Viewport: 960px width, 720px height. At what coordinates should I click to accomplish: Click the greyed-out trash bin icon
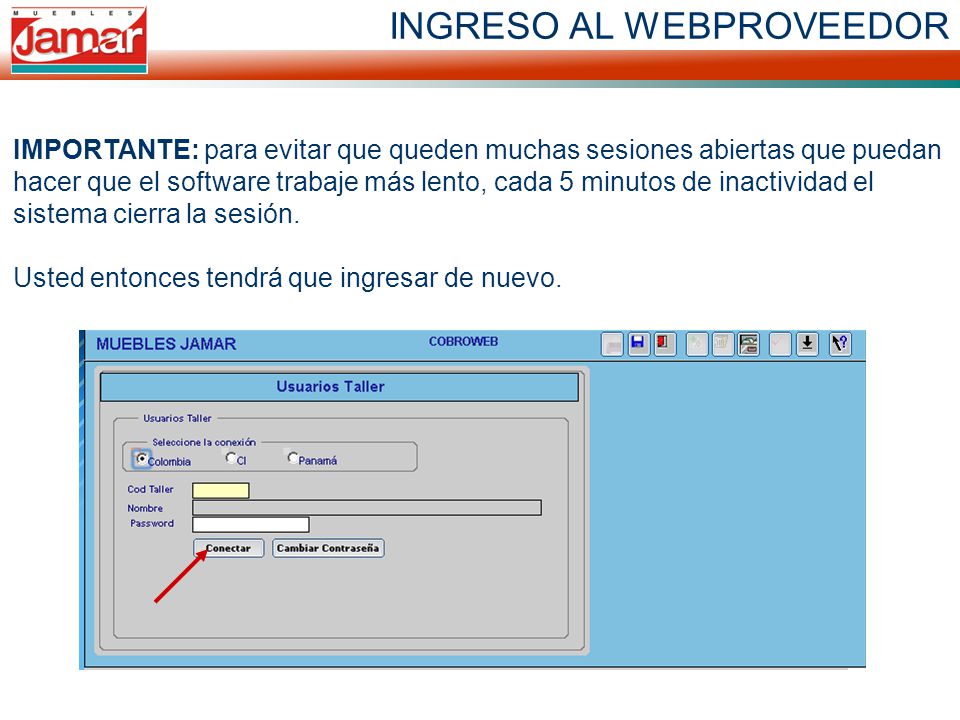click(722, 343)
